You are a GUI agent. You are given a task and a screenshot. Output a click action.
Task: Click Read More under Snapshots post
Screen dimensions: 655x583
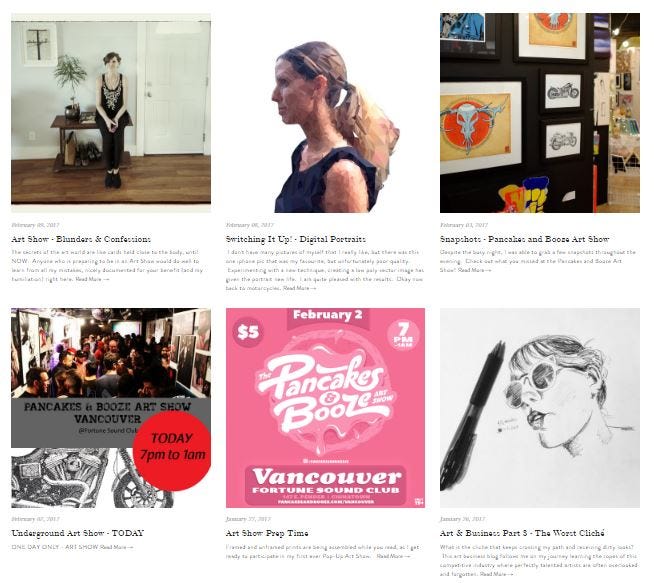point(475,270)
